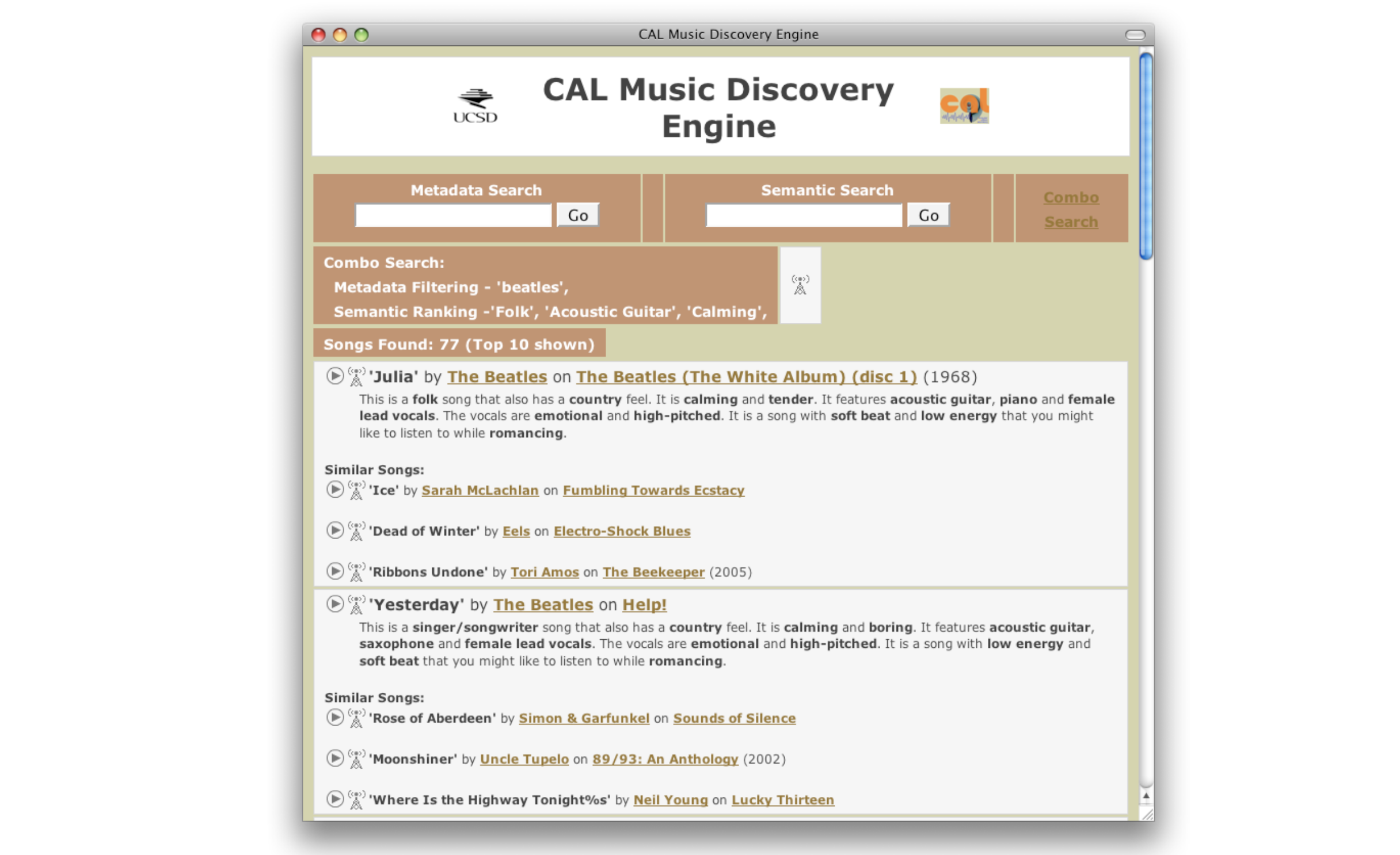
Task: Click Go for the Metadata Search
Action: coord(577,215)
